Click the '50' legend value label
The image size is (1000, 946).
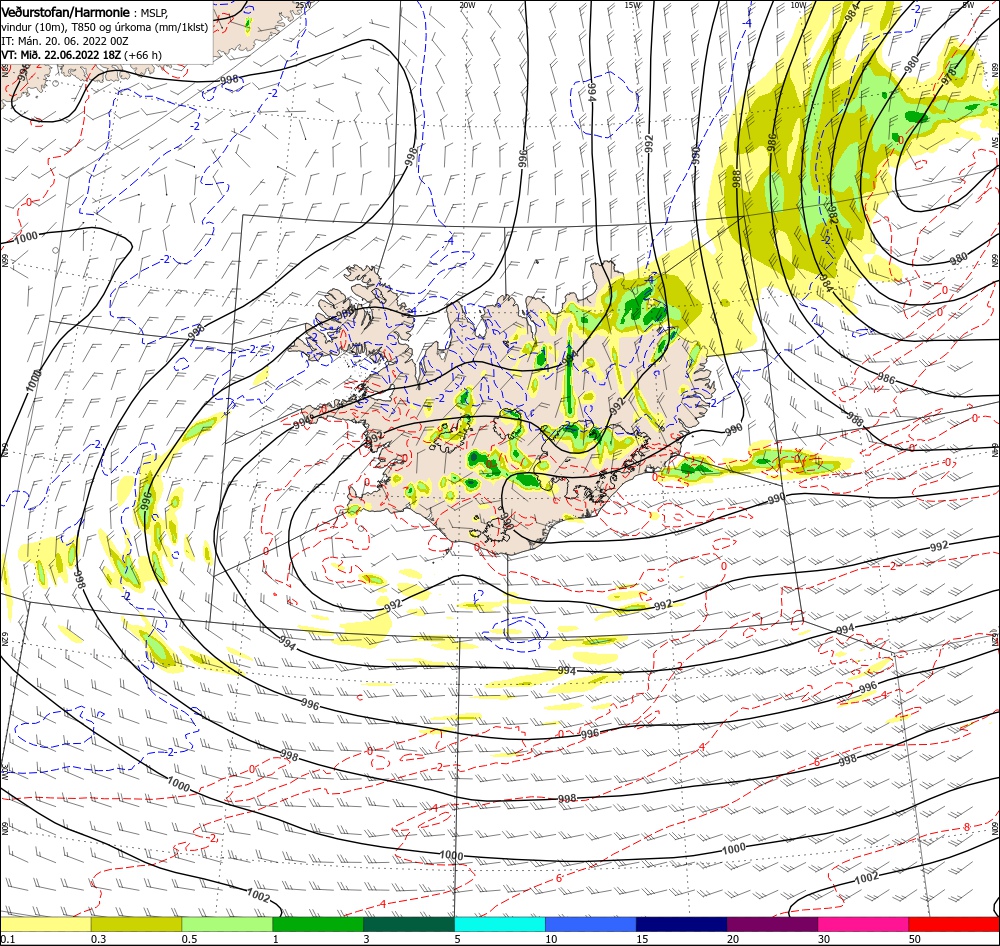pyautogui.click(x=915, y=940)
